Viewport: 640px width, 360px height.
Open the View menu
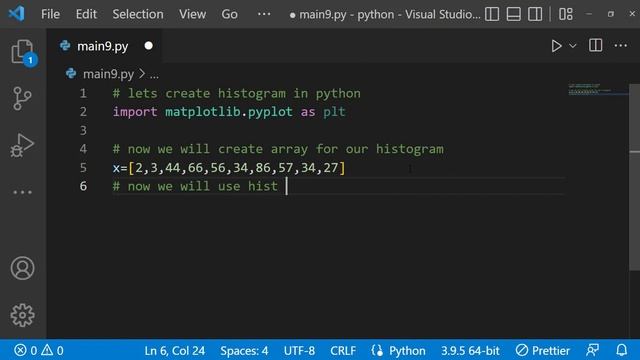click(x=192, y=14)
